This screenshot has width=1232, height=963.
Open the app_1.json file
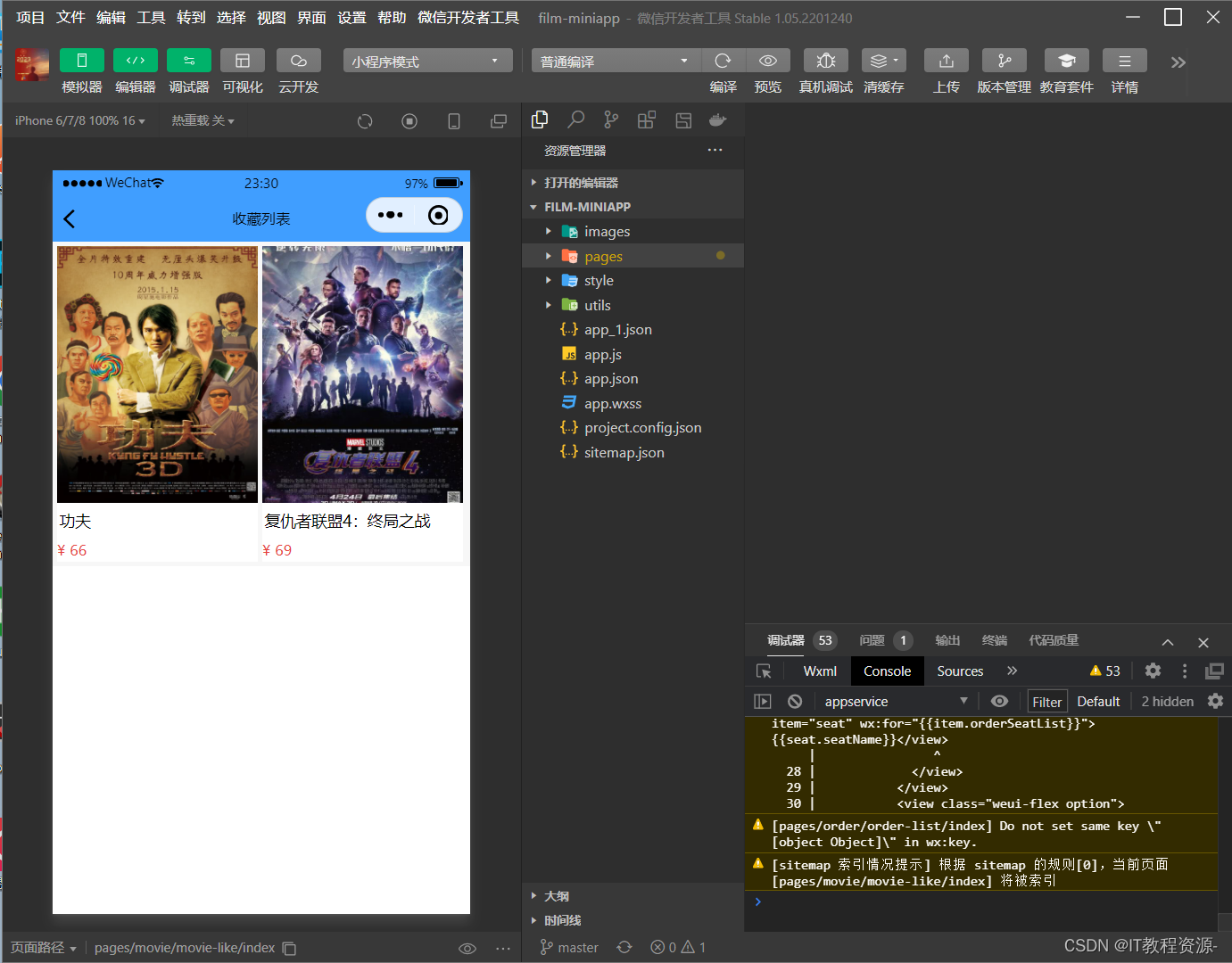(633, 330)
